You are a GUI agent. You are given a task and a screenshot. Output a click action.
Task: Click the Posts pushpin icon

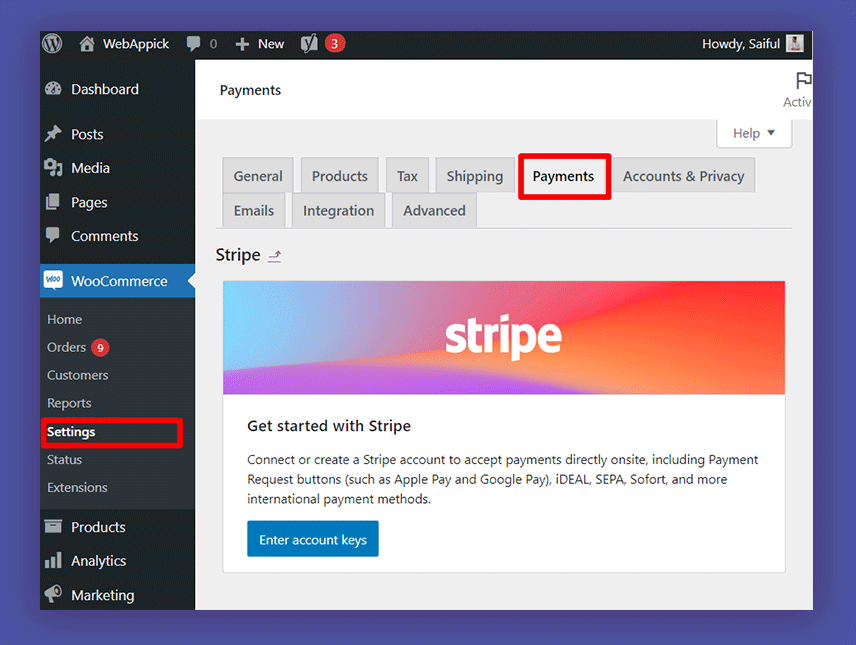[x=54, y=134]
